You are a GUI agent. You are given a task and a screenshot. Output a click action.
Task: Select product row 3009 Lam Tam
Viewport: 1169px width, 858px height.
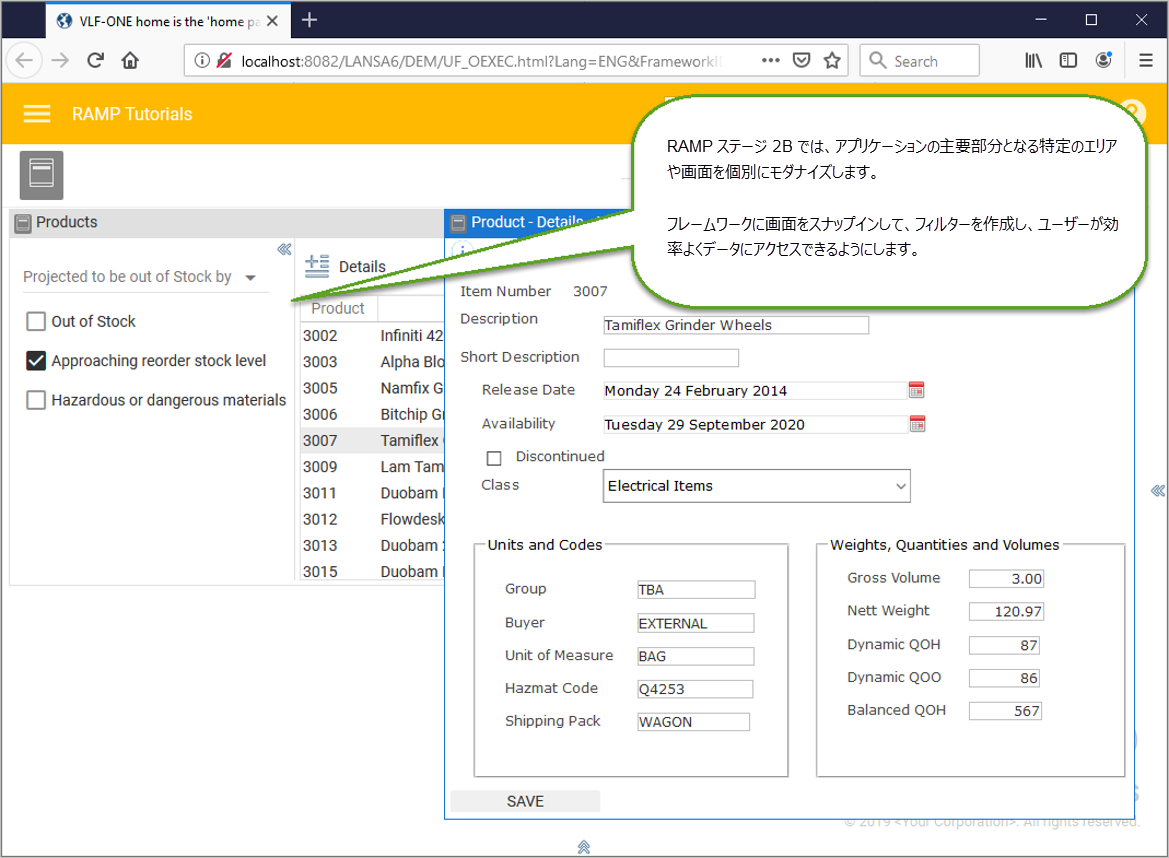click(x=373, y=467)
